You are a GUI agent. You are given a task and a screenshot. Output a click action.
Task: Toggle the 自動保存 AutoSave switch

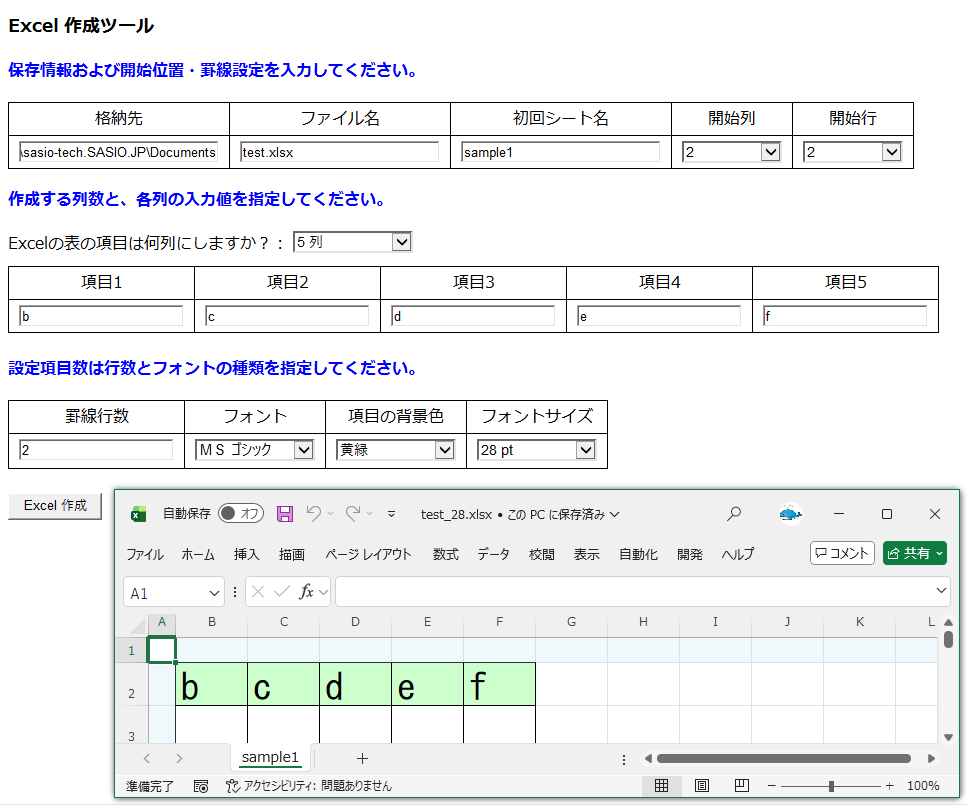pyautogui.click(x=241, y=514)
